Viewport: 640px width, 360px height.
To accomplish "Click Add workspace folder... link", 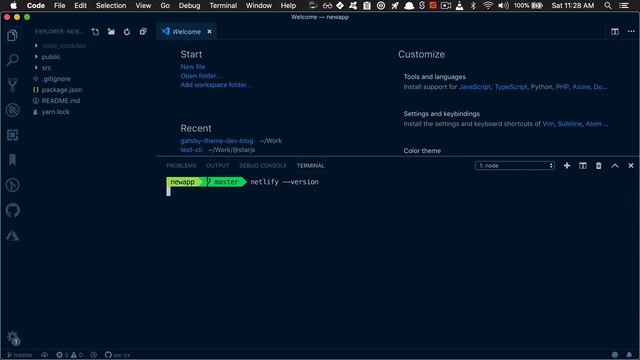I will pyautogui.click(x=216, y=85).
